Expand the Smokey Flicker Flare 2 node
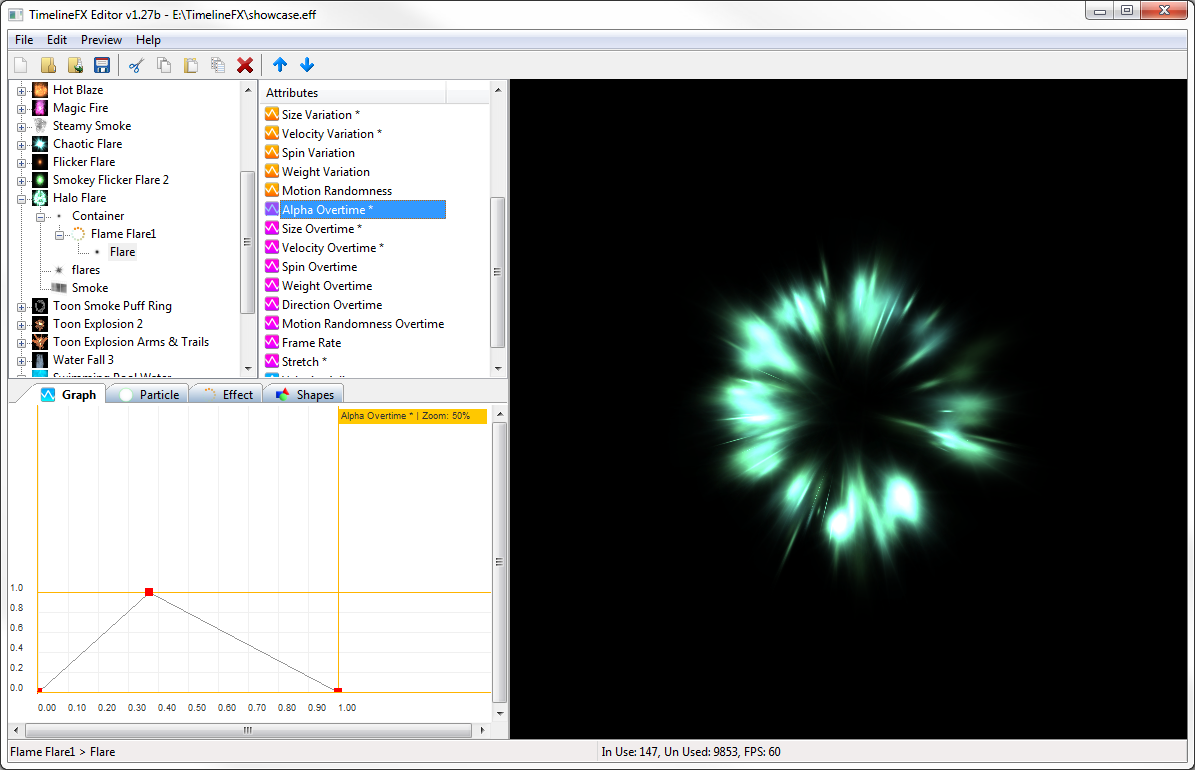 [x=21, y=181]
